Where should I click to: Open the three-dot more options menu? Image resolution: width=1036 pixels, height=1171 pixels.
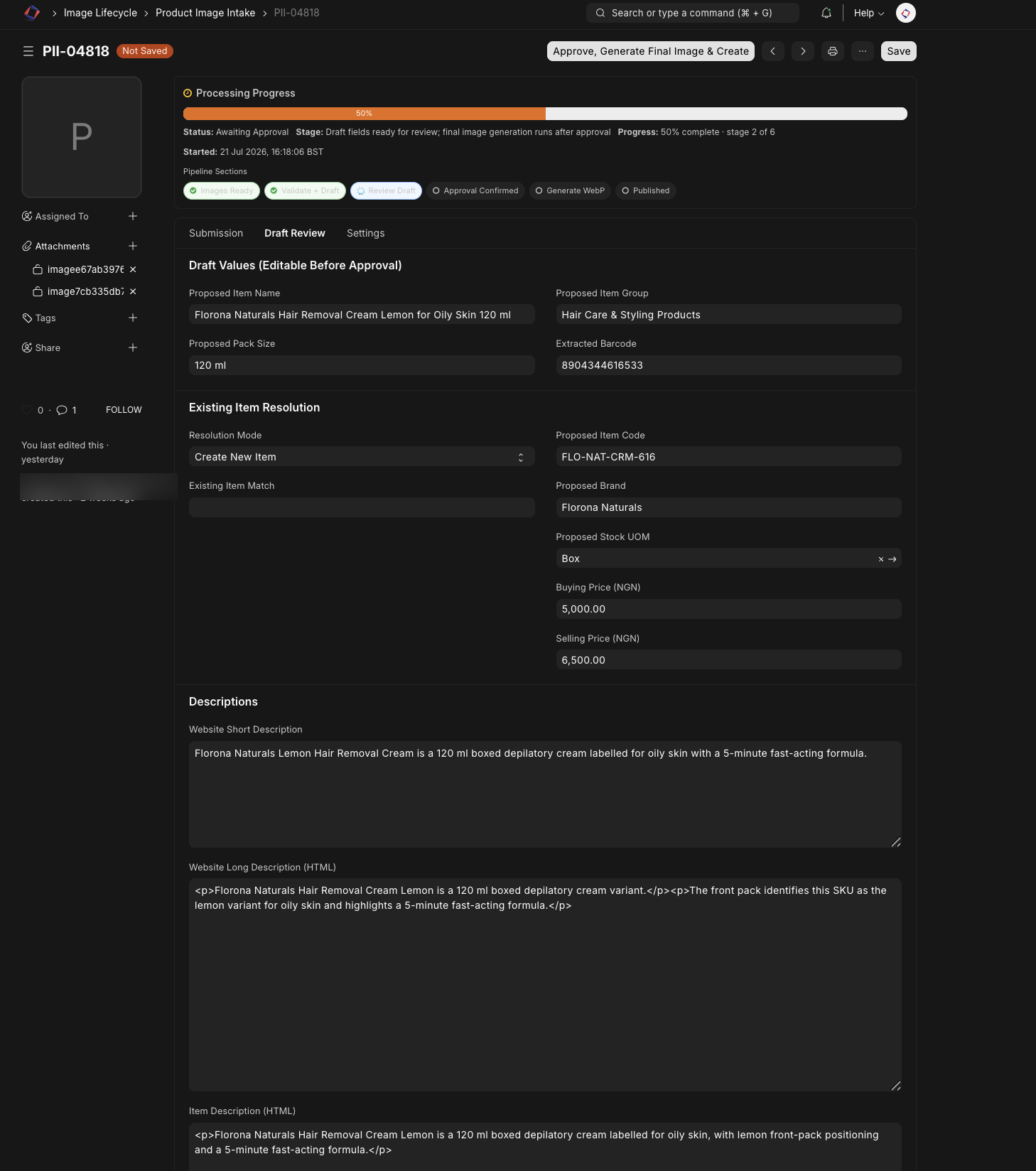click(x=863, y=51)
